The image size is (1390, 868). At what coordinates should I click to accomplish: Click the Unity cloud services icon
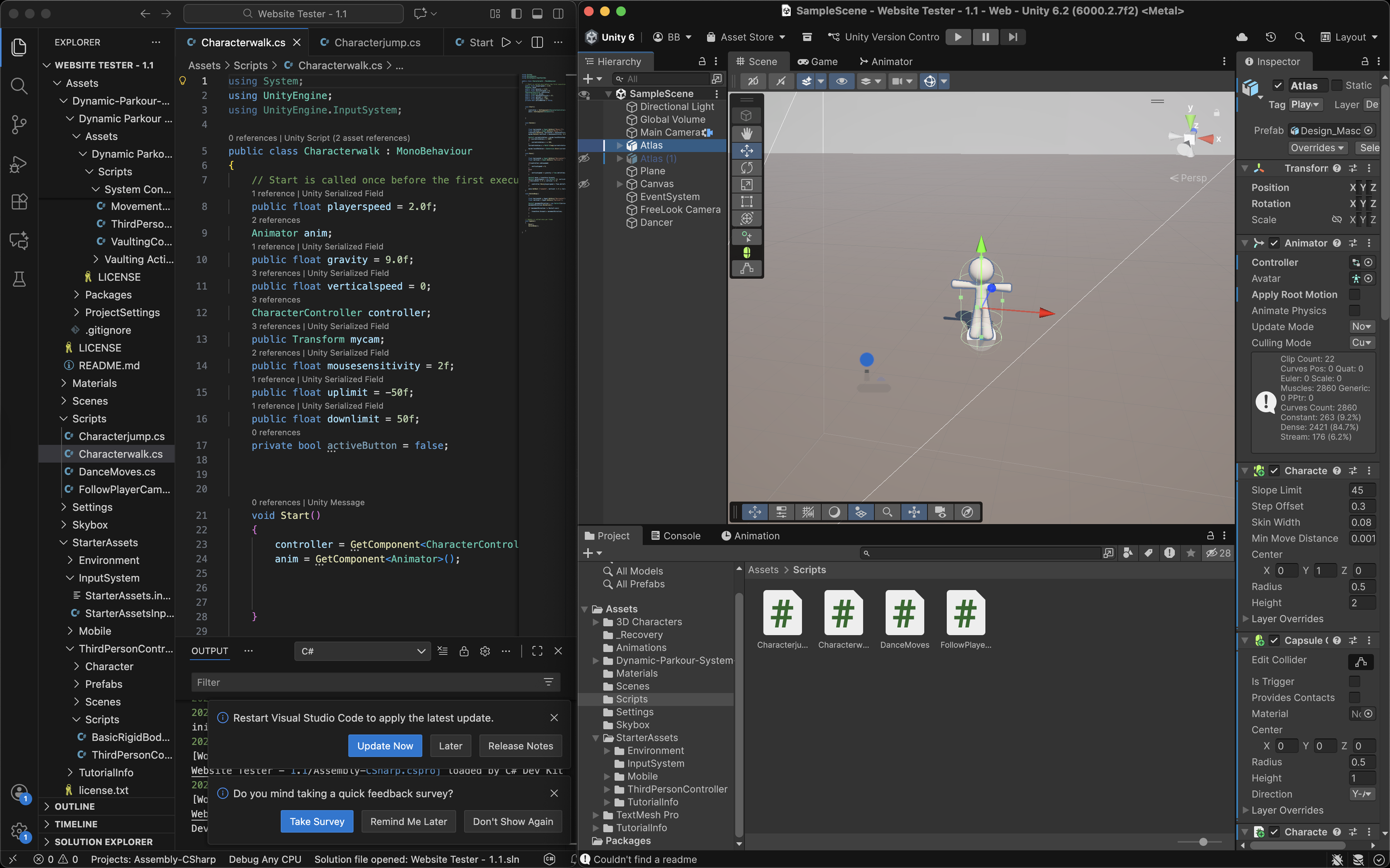pyautogui.click(x=1242, y=37)
